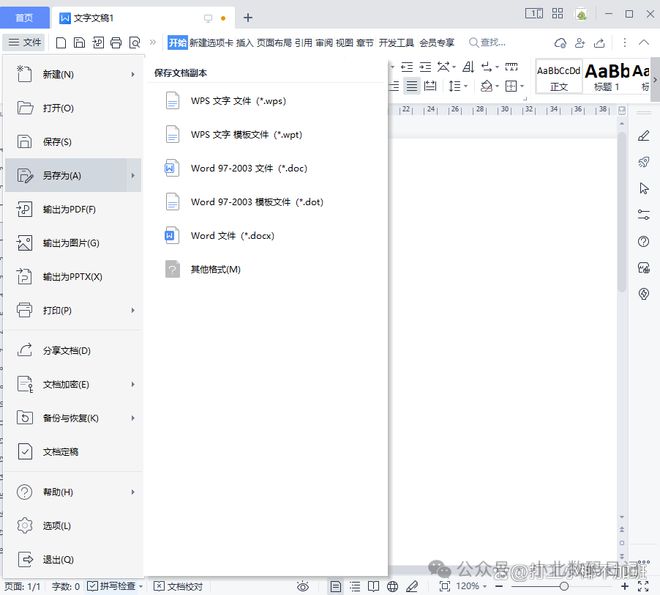Switch to the 审阅 ribbon tab
The image size is (660, 595).
[324, 42]
